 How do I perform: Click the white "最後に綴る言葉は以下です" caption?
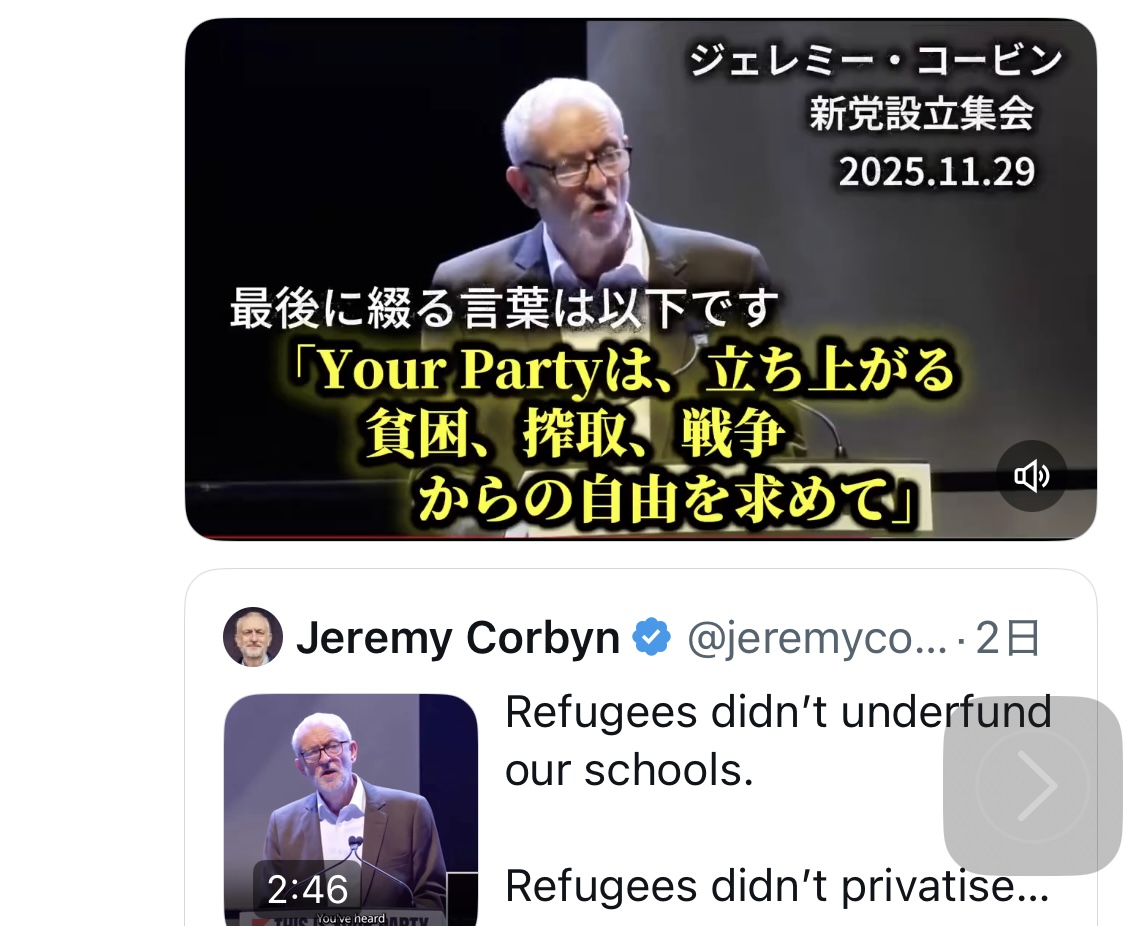point(503,308)
